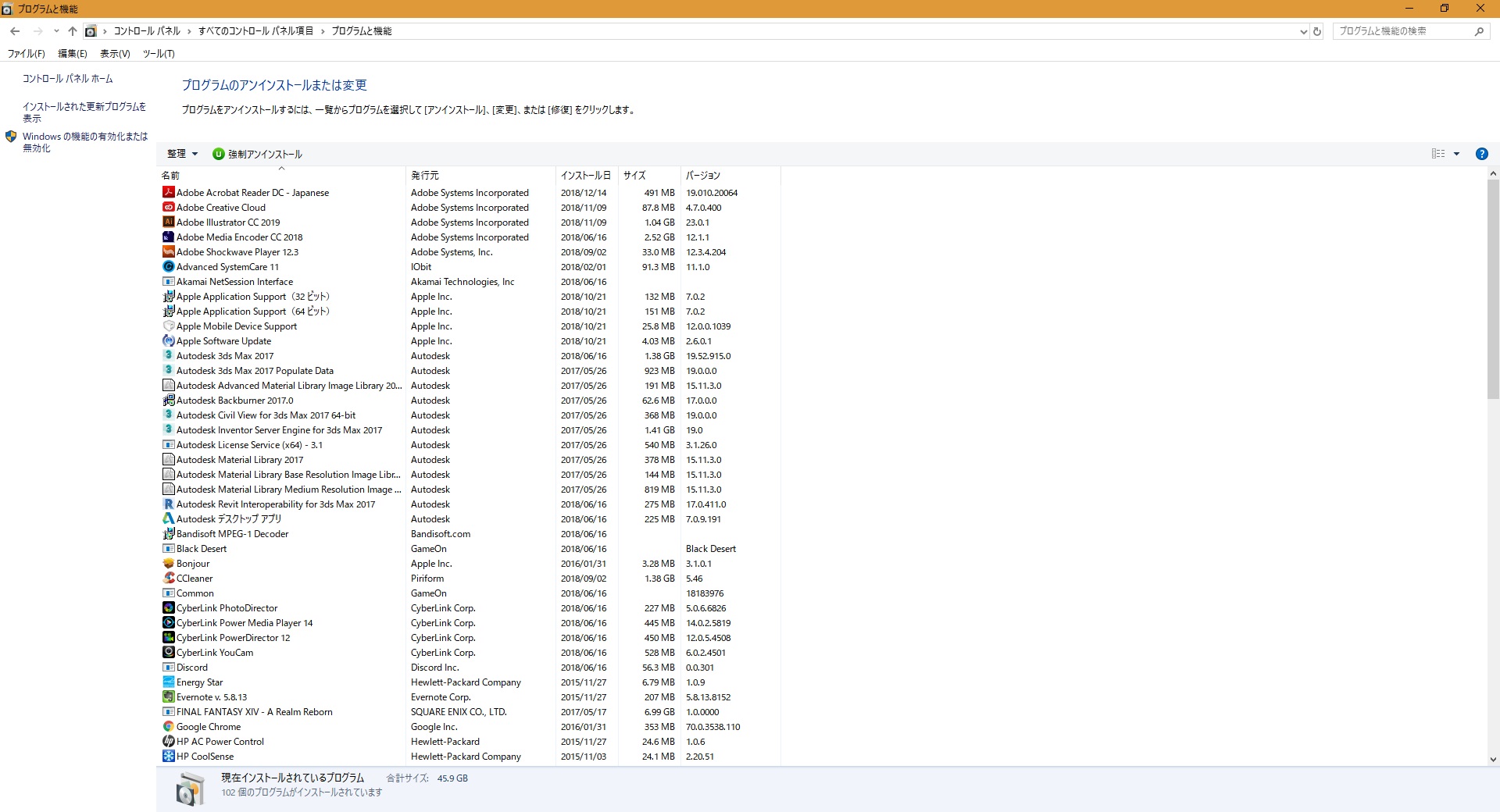
Task: Click コントロール パネル breadcrumb
Action: pyautogui.click(x=147, y=31)
